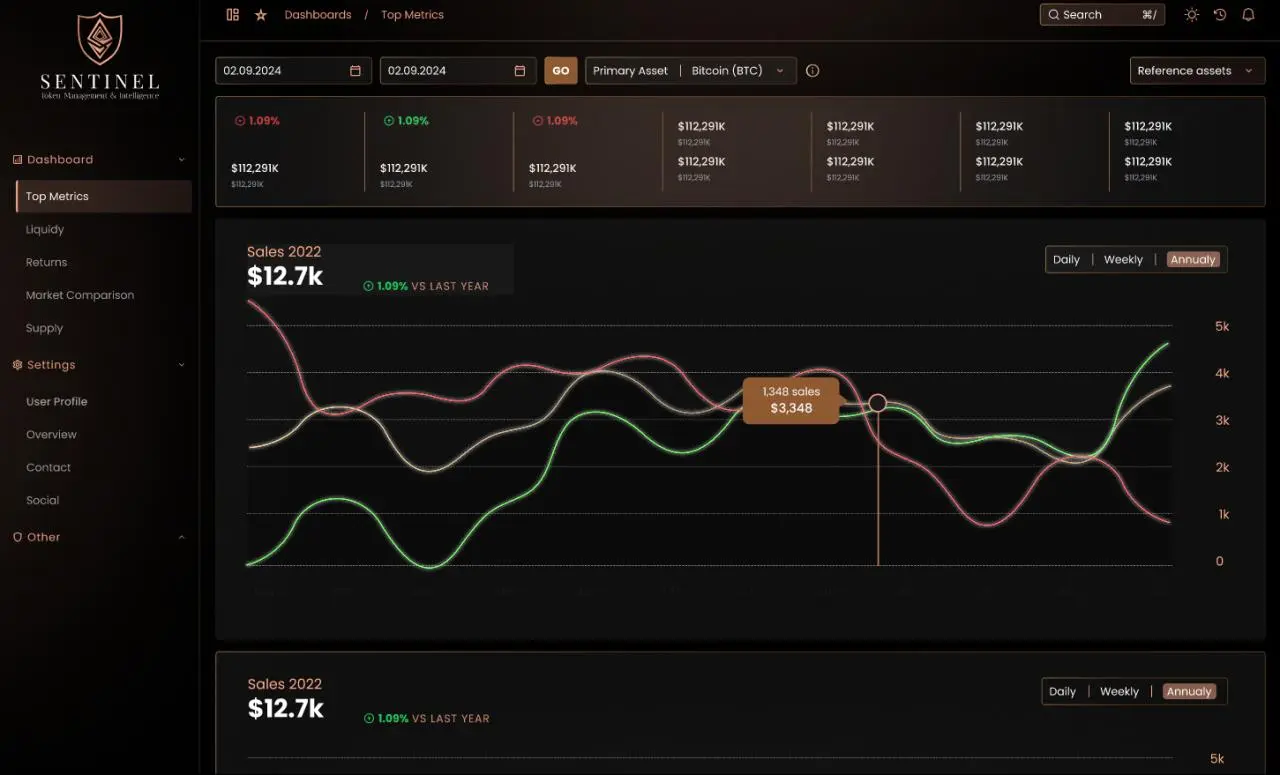
Task: Open the Returns sidebar page
Action: [x=46, y=263]
